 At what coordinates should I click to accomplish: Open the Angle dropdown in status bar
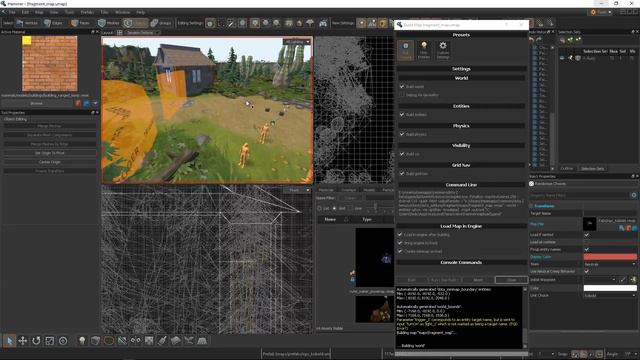[x=630, y=353]
